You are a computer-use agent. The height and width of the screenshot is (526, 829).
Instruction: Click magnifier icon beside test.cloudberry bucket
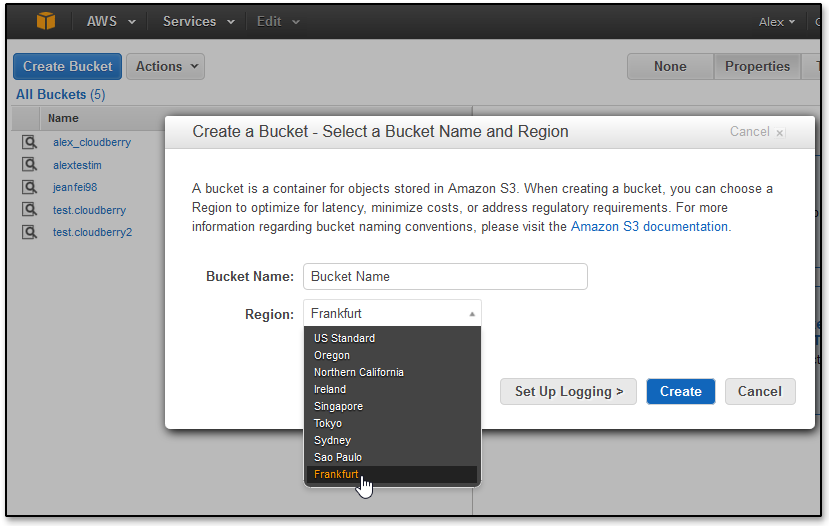pos(30,210)
